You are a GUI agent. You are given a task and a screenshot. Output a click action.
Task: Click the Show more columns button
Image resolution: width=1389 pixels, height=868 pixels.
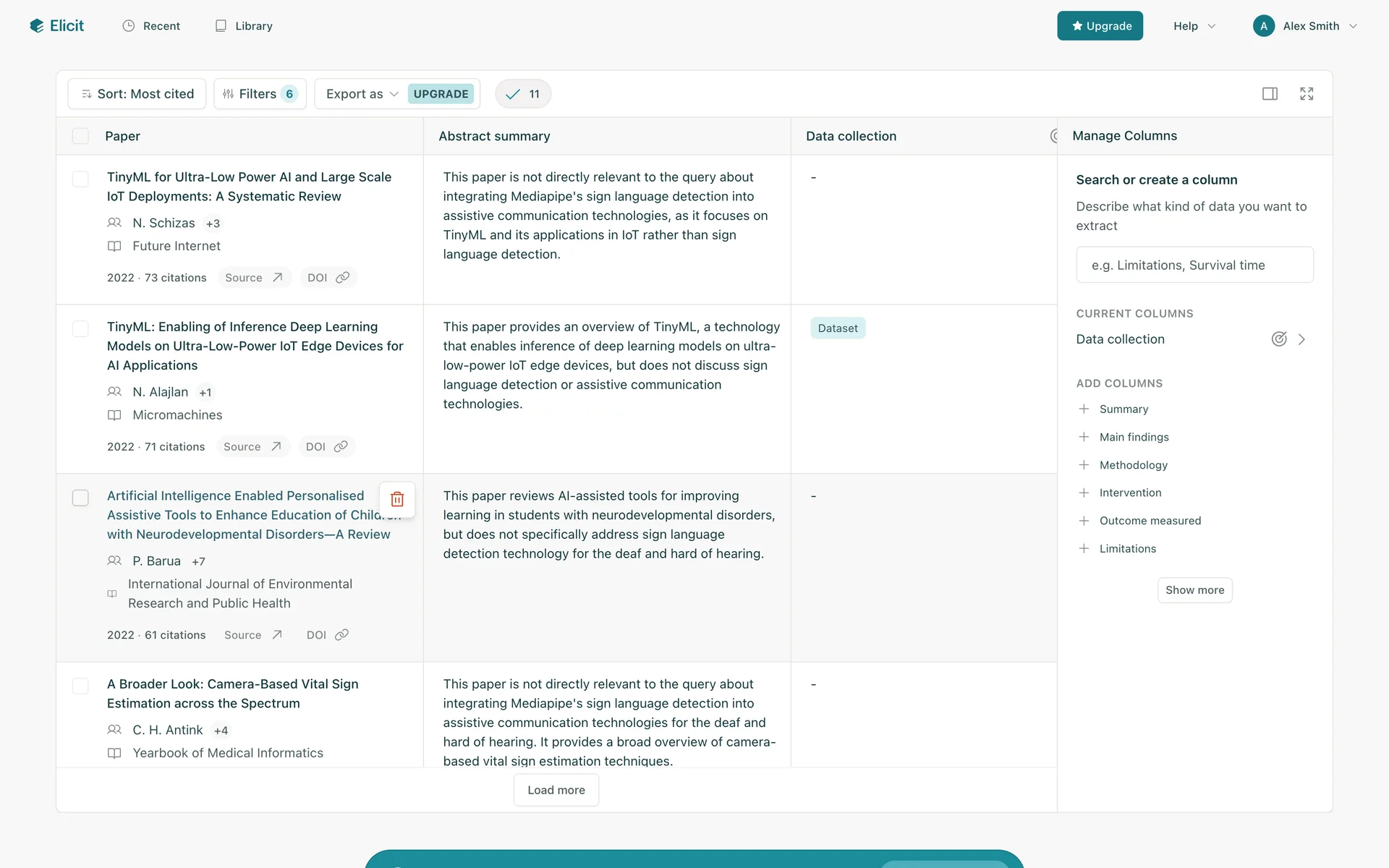pos(1194,590)
